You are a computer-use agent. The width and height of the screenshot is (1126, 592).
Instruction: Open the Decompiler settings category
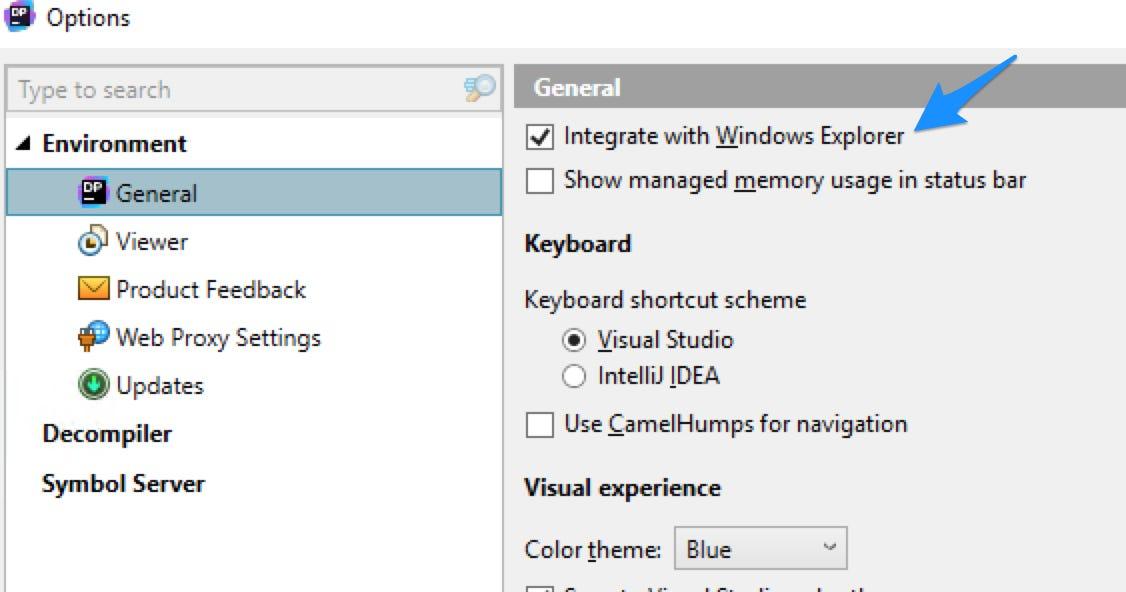coord(106,433)
